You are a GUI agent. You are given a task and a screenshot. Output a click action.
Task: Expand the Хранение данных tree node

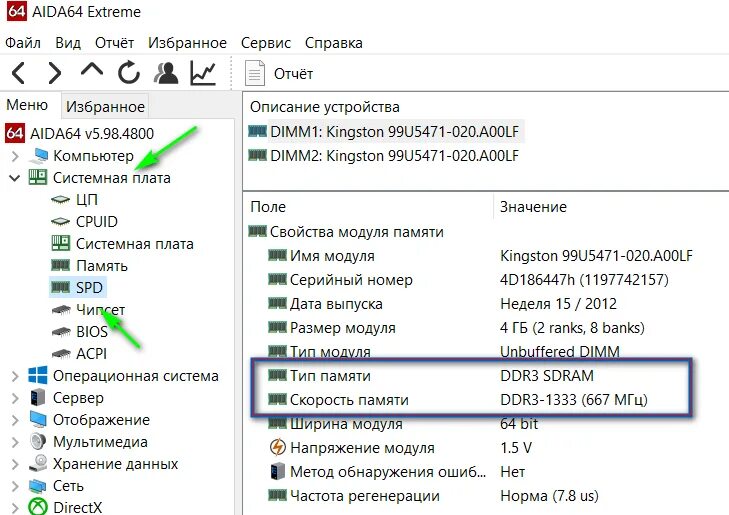coord(15,463)
